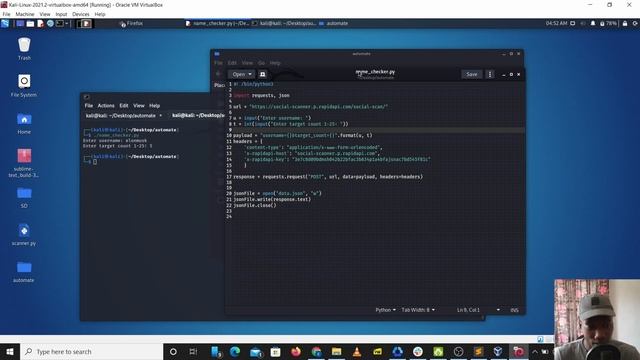Open VirtualBox cube icon on Windows taskbar

(498, 351)
